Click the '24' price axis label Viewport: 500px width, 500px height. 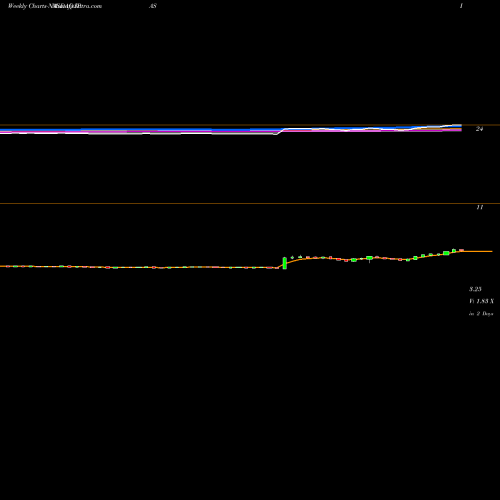479,129
